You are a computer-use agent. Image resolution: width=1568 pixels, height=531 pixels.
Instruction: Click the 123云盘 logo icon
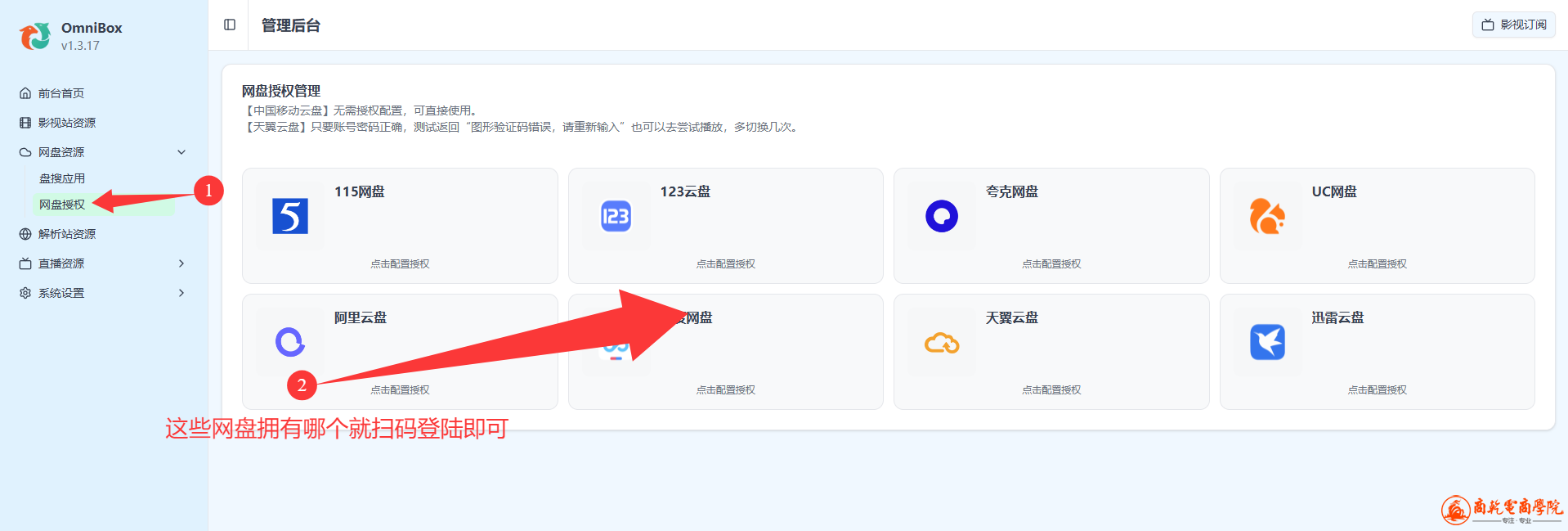616,217
